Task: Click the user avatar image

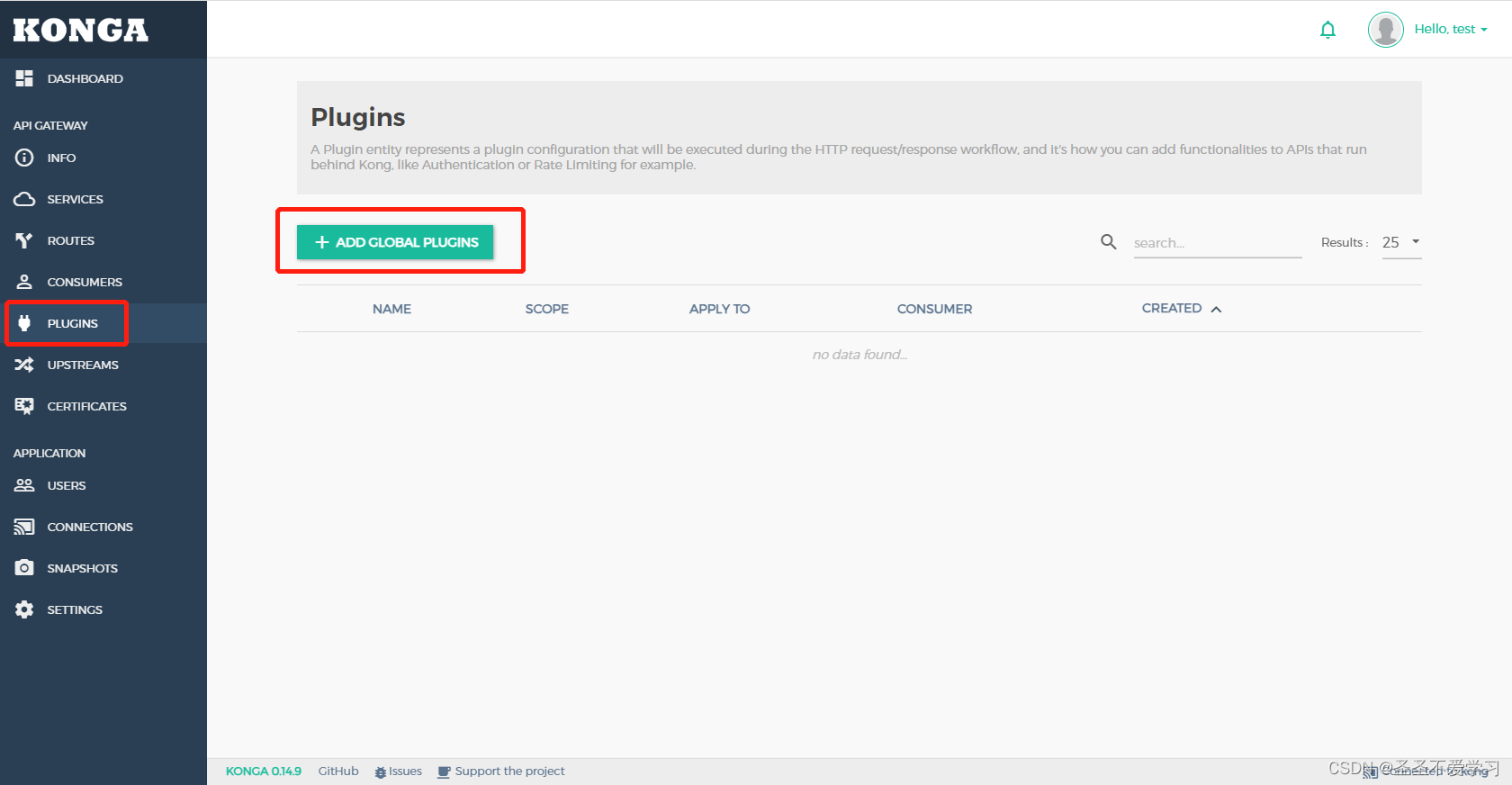Action: pyautogui.click(x=1386, y=30)
